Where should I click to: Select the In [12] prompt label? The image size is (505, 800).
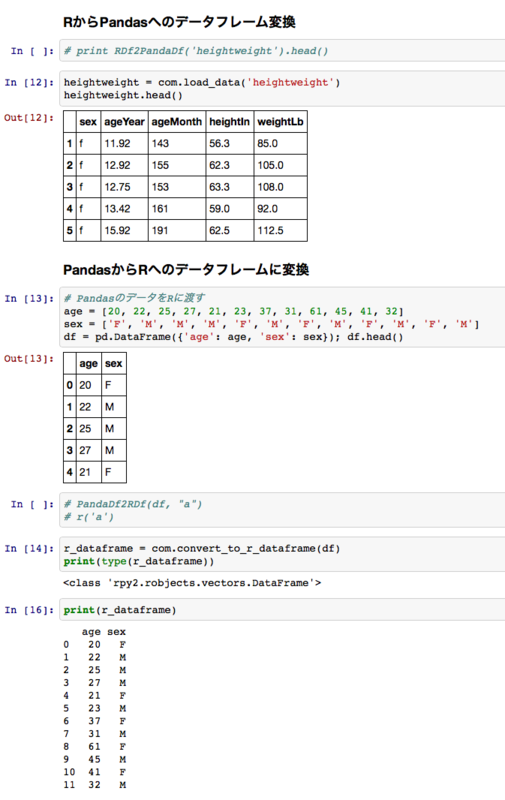tap(29, 82)
